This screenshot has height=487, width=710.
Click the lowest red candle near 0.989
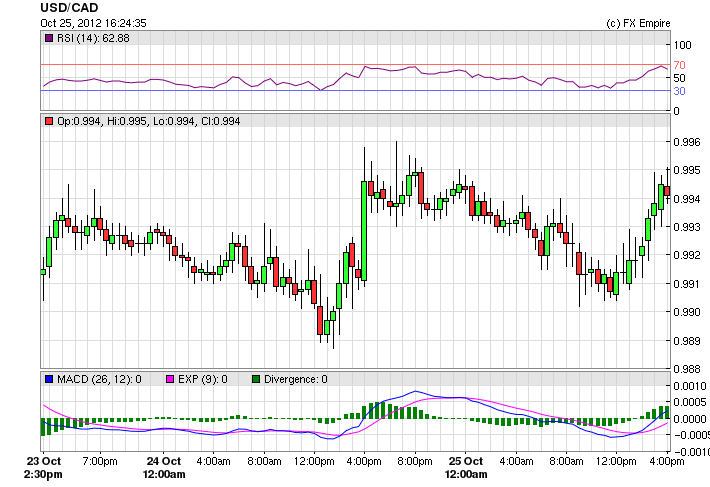point(320,320)
